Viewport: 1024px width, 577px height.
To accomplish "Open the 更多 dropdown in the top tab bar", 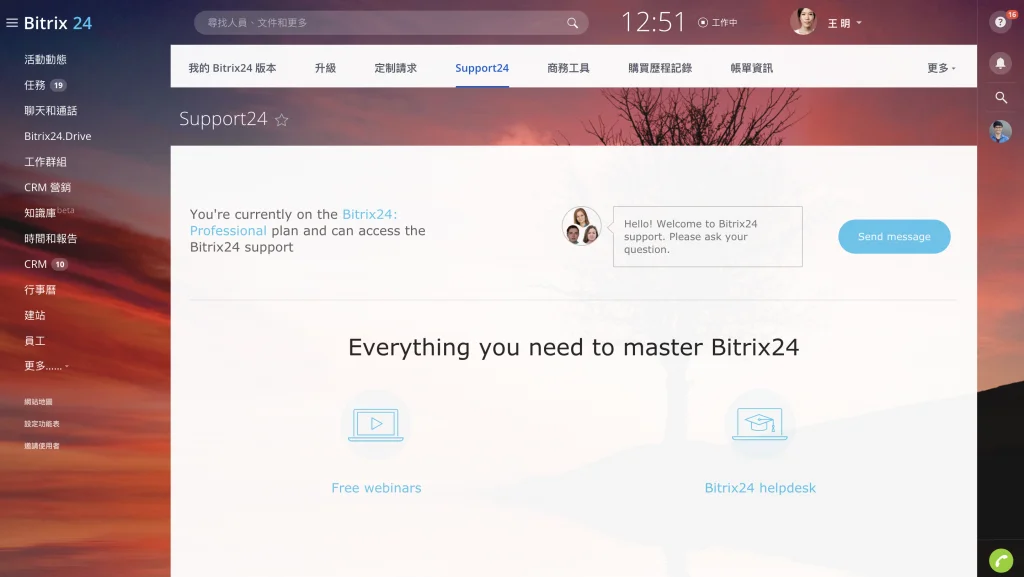I will coord(941,68).
